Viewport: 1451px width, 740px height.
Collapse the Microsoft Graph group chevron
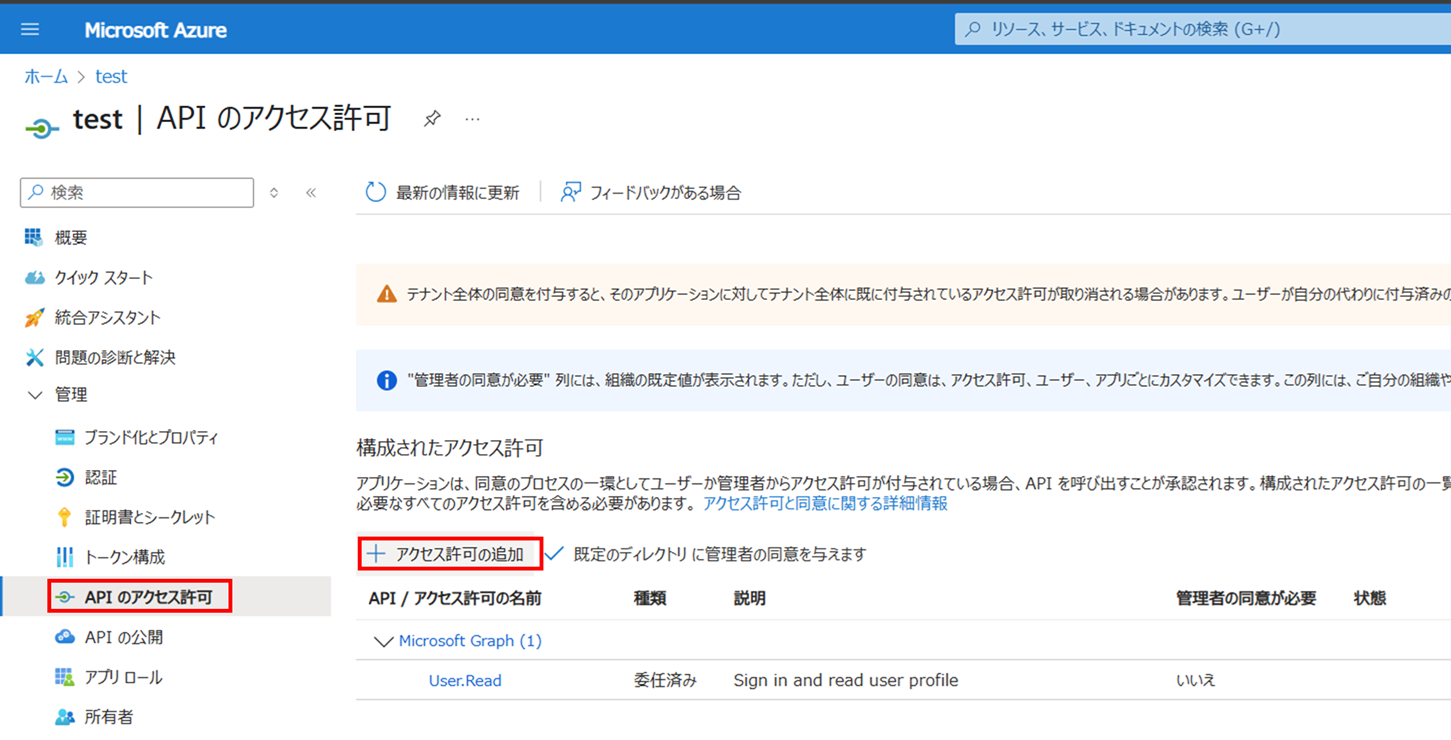(383, 641)
